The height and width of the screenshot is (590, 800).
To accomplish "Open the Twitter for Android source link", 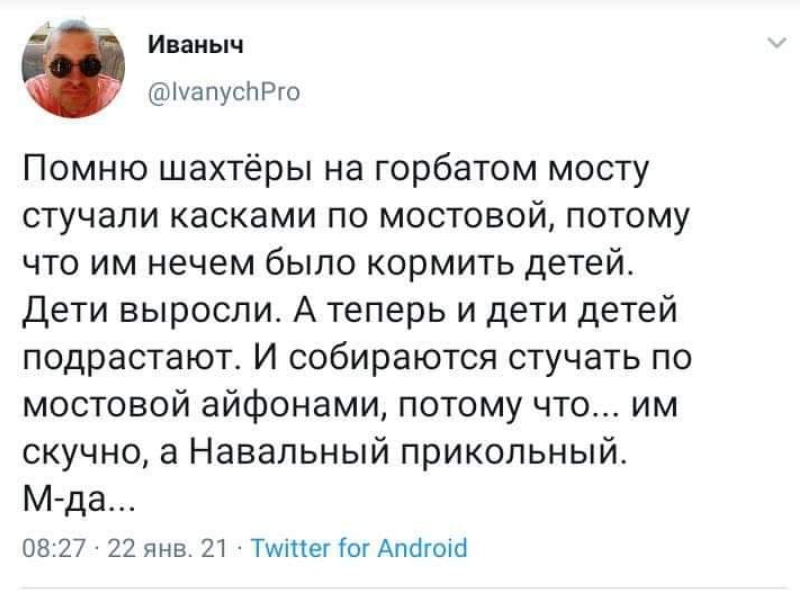I will 358,547.
